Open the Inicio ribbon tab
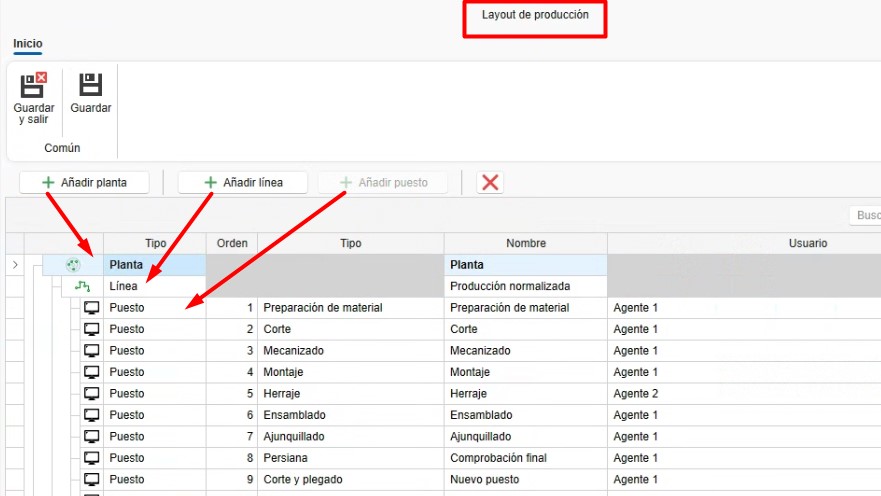This screenshot has width=881, height=496. tap(28, 43)
